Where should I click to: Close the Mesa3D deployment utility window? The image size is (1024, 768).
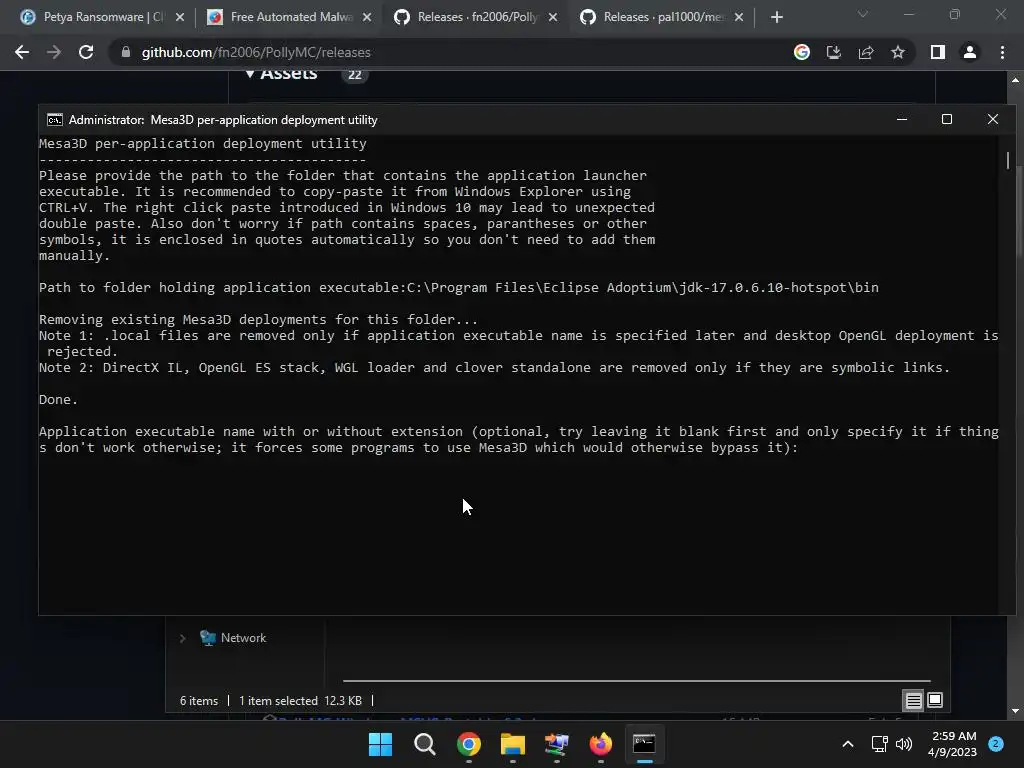993,120
